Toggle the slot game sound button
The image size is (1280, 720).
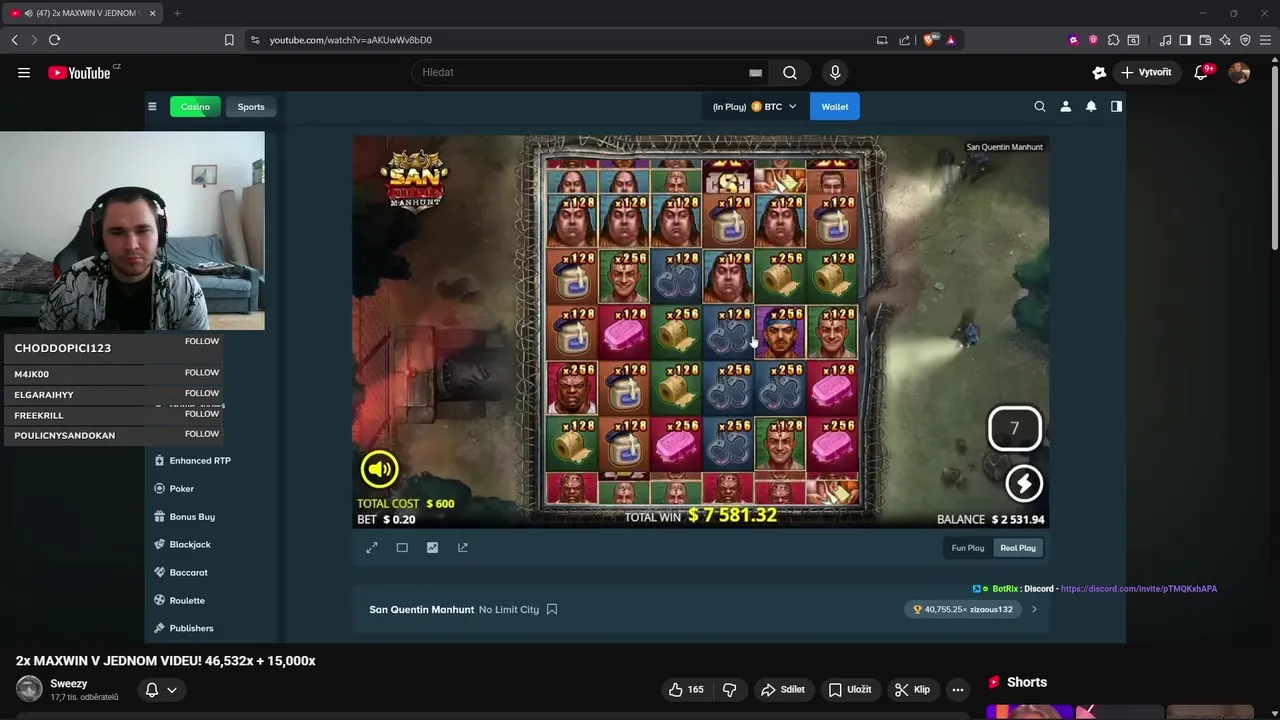coord(379,469)
